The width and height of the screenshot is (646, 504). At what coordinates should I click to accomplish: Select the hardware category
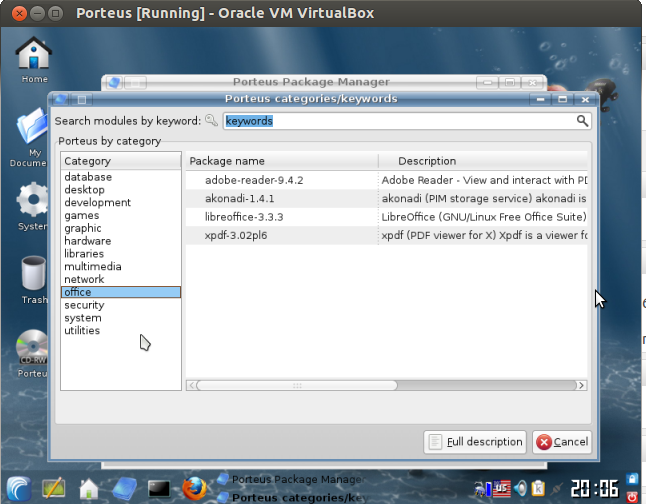pos(121,241)
